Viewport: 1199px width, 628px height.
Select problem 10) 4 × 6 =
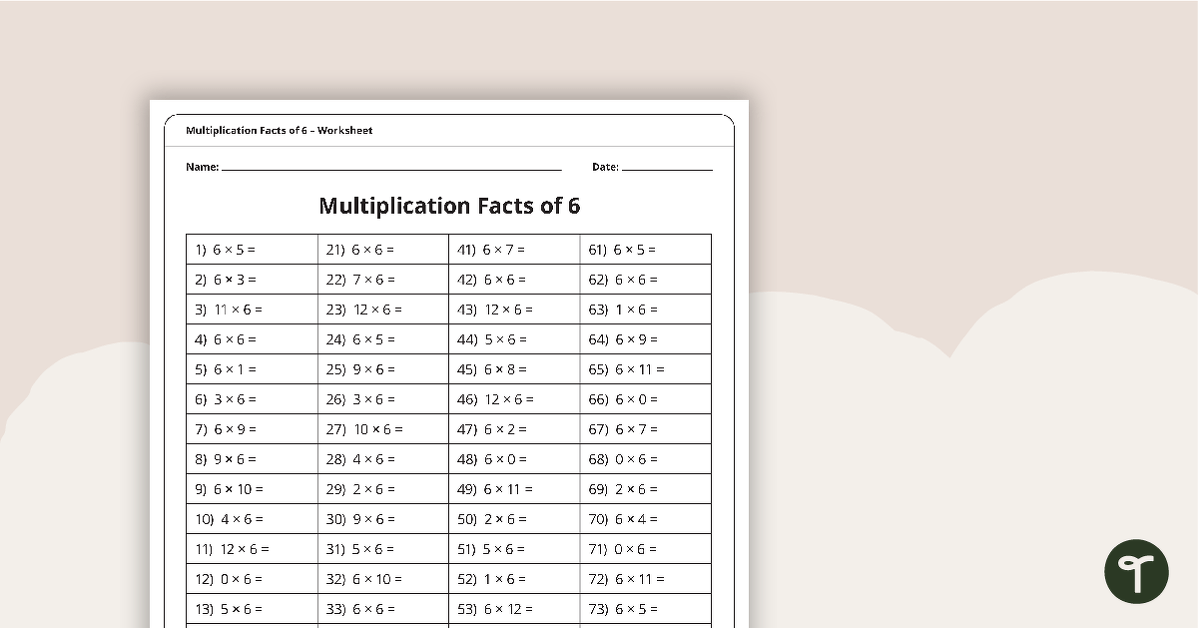coord(229,519)
